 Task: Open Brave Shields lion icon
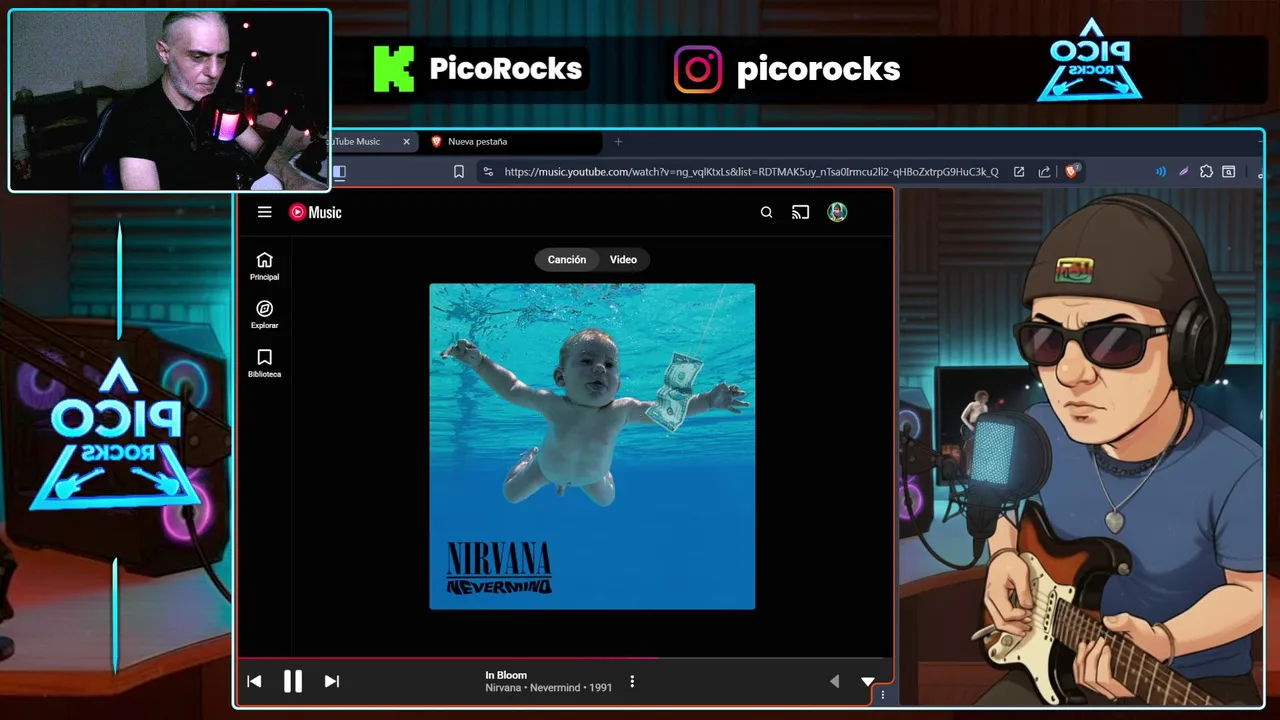[1071, 172]
